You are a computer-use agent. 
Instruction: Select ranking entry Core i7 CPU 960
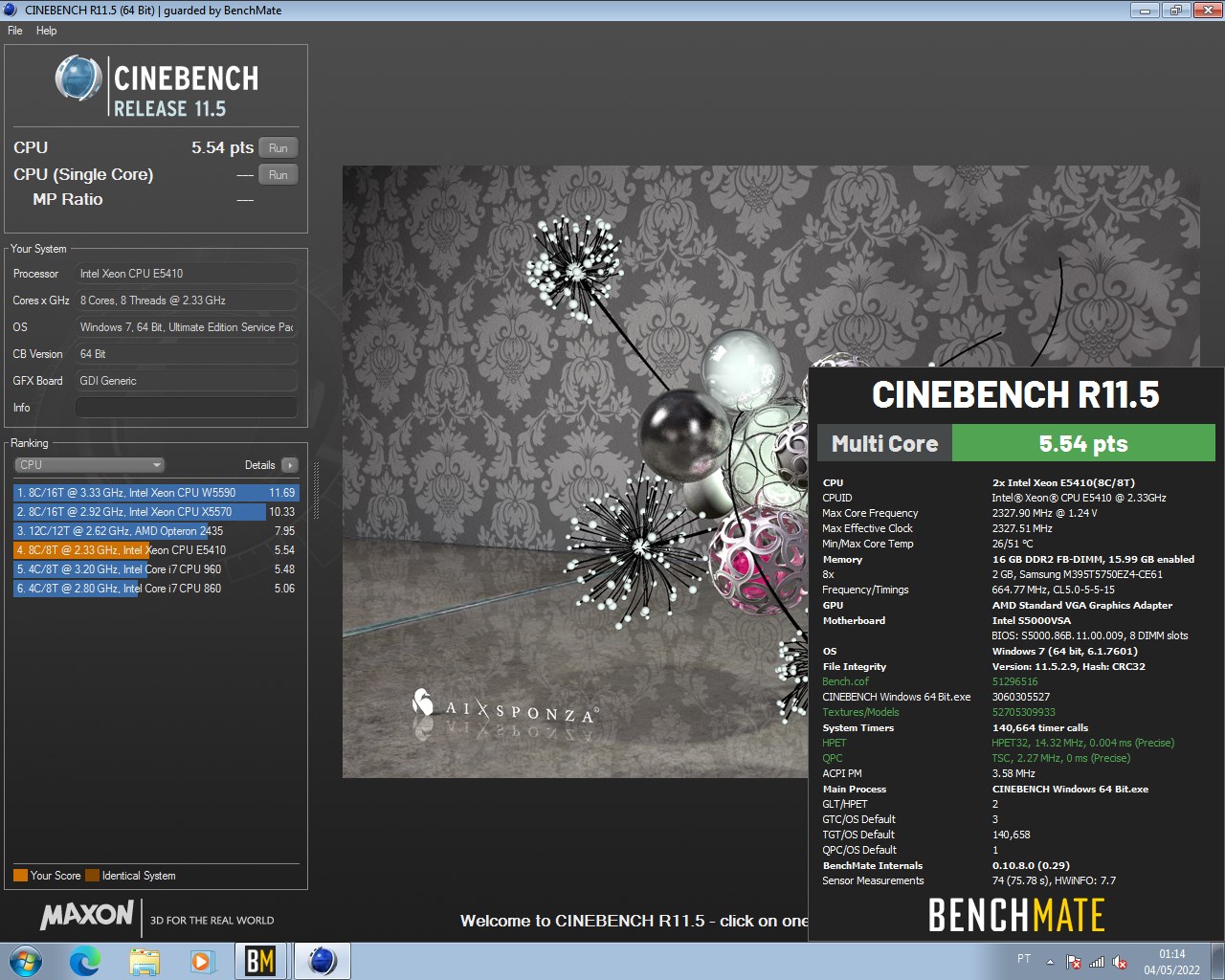tap(156, 569)
